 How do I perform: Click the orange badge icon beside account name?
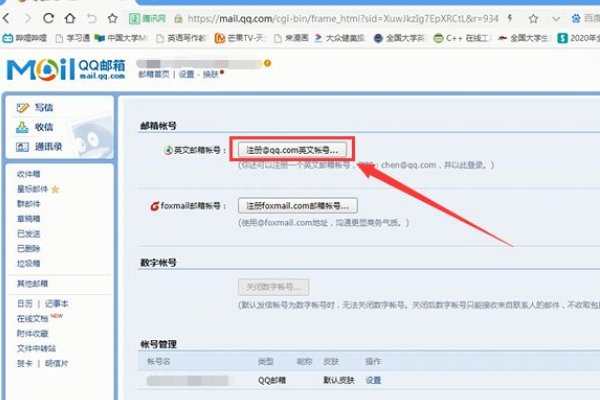coord(267,63)
